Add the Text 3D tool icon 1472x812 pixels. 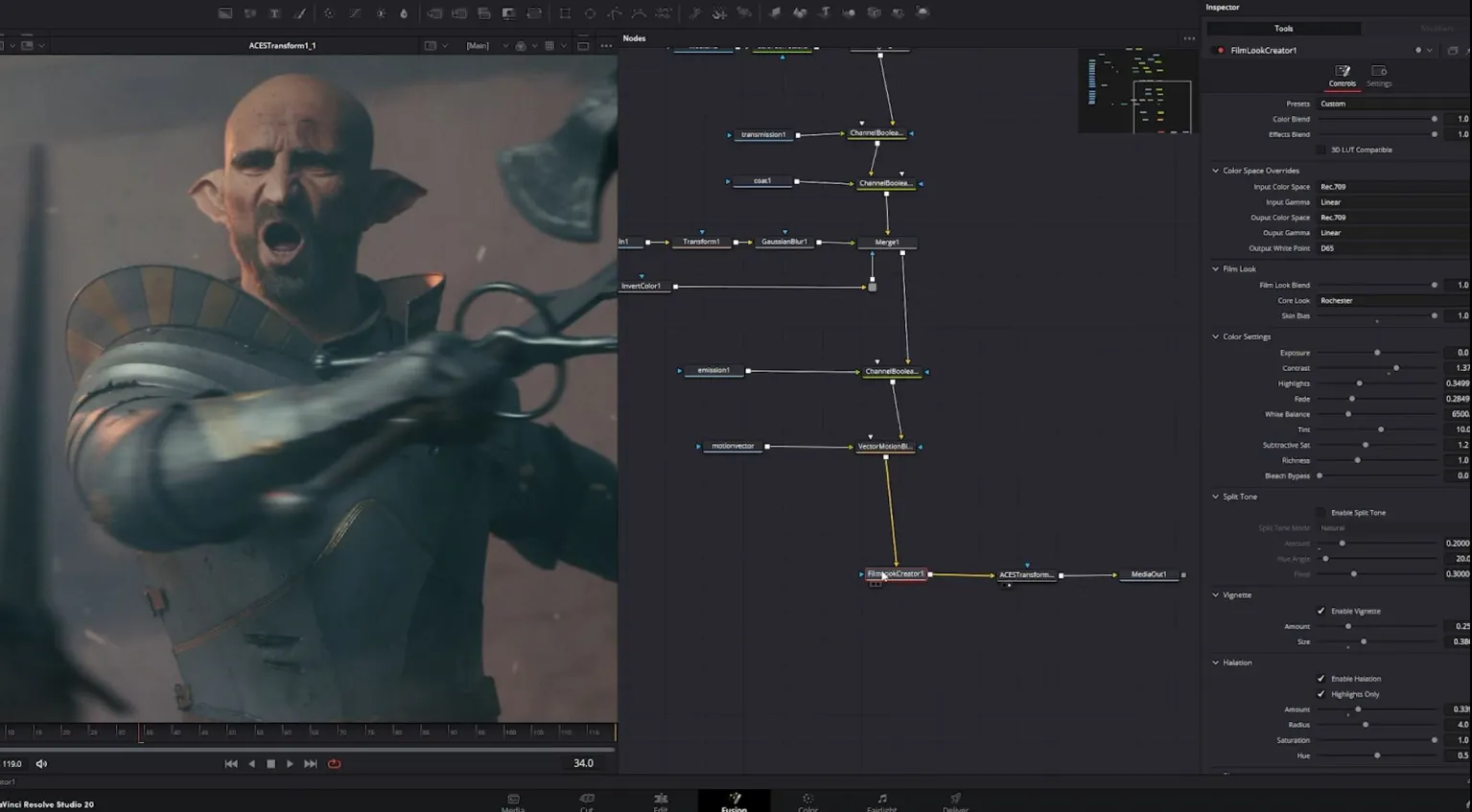[x=824, y=12]
